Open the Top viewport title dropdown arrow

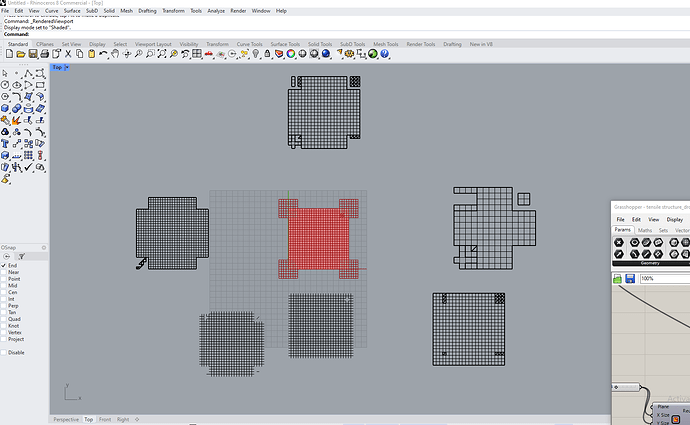coord(67,67)
